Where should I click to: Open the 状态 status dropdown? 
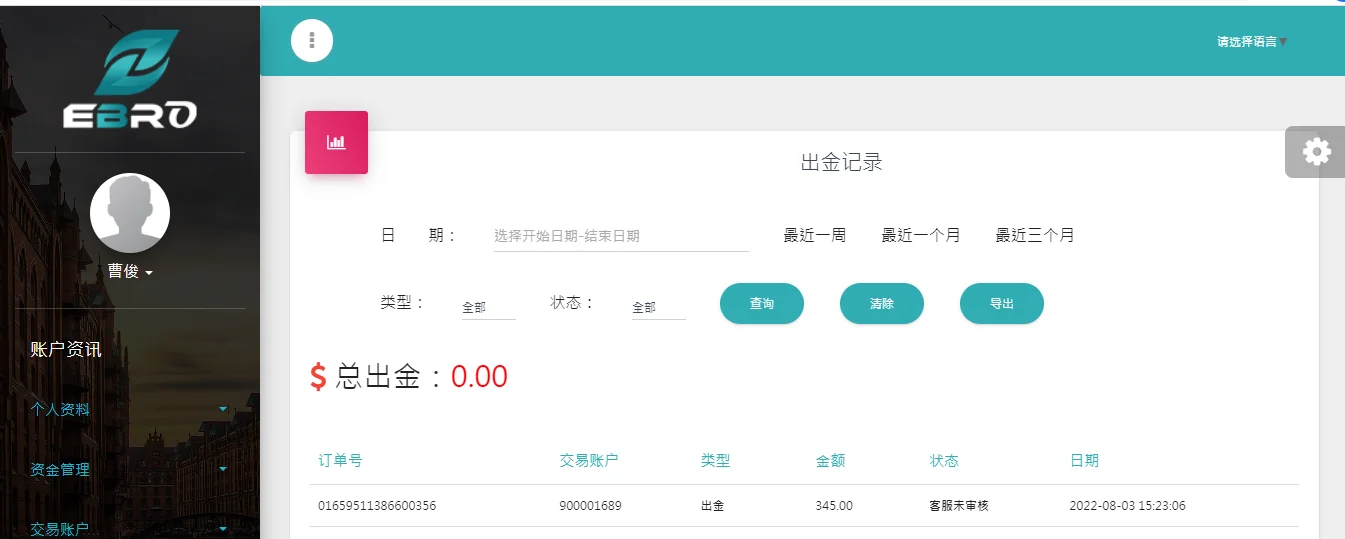coord(658,308)
